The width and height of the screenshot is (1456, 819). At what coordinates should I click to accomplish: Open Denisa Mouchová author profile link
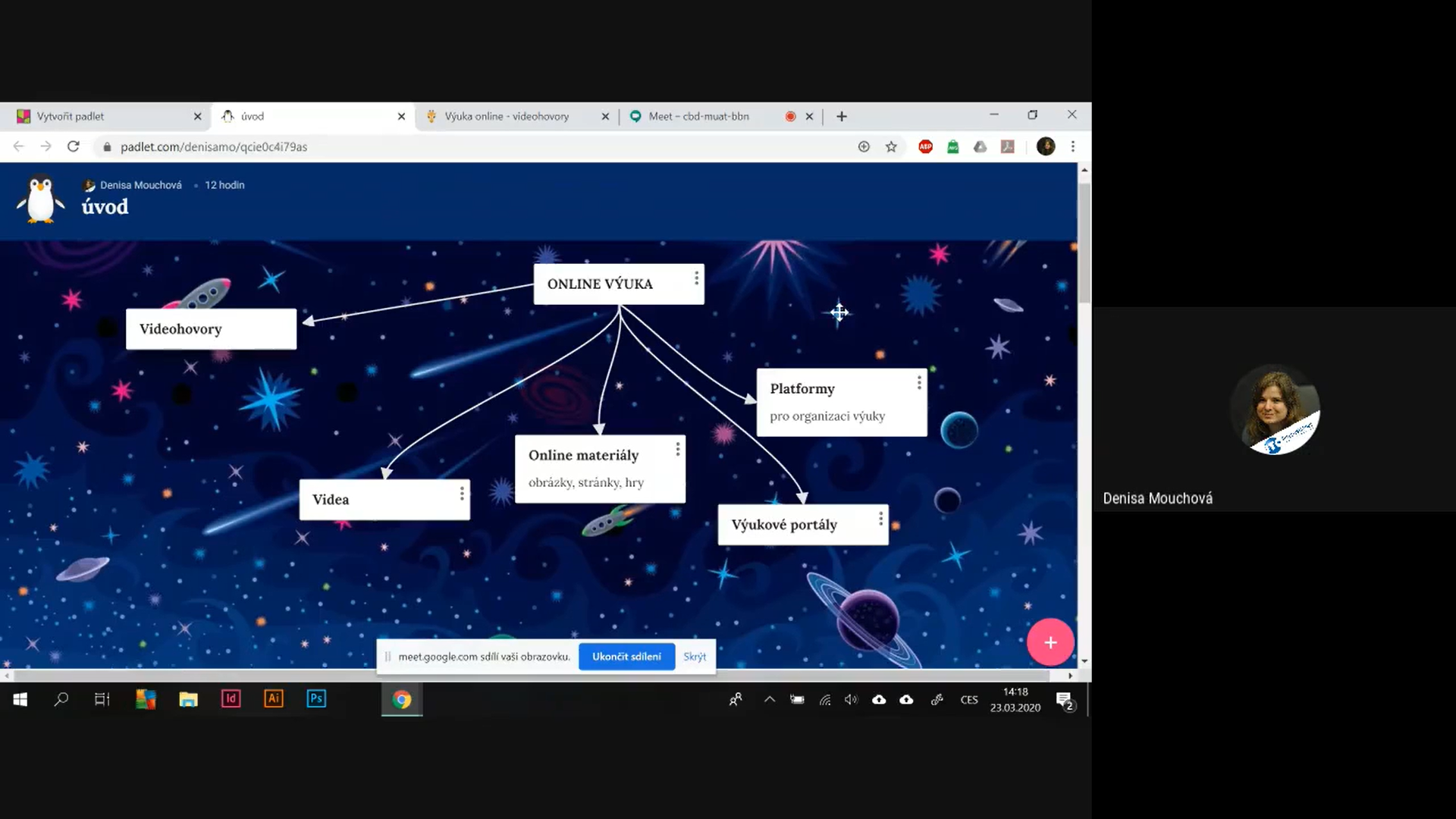tap(140, 185)
